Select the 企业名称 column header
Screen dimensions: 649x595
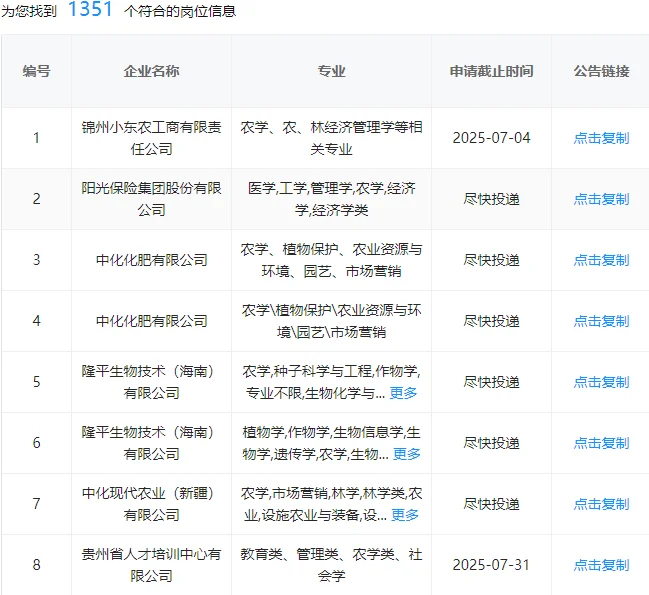click(151, 71)
